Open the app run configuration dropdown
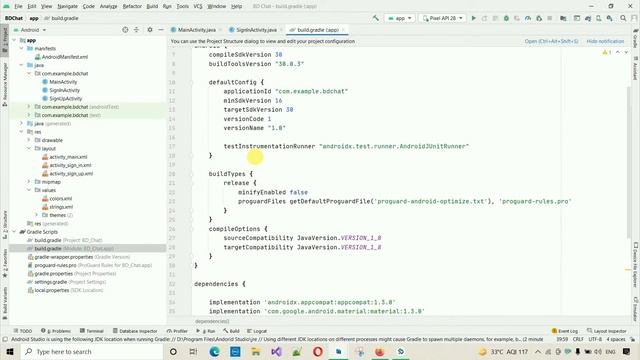 (400, 18)
